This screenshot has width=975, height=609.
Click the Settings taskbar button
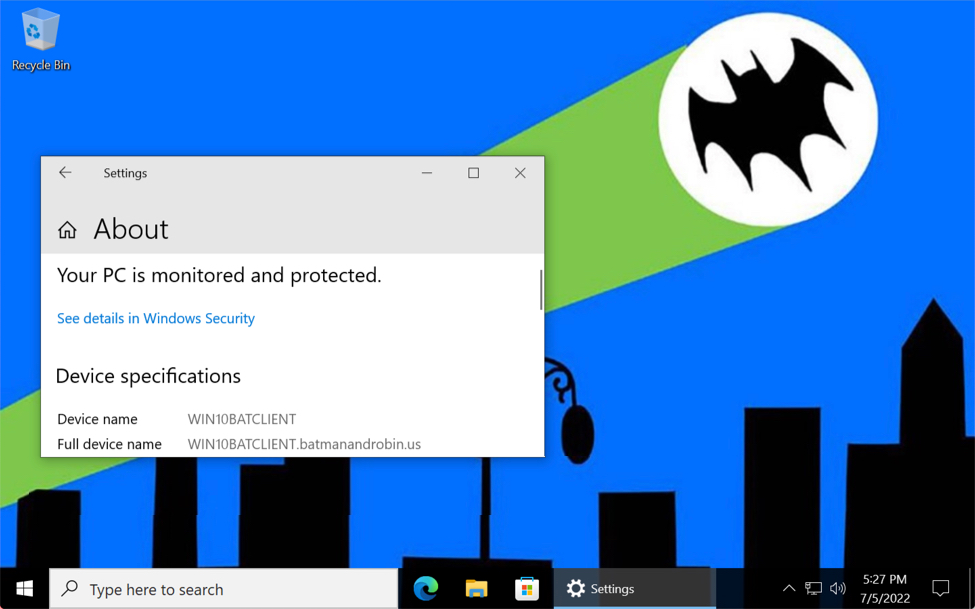coord(634,588)
